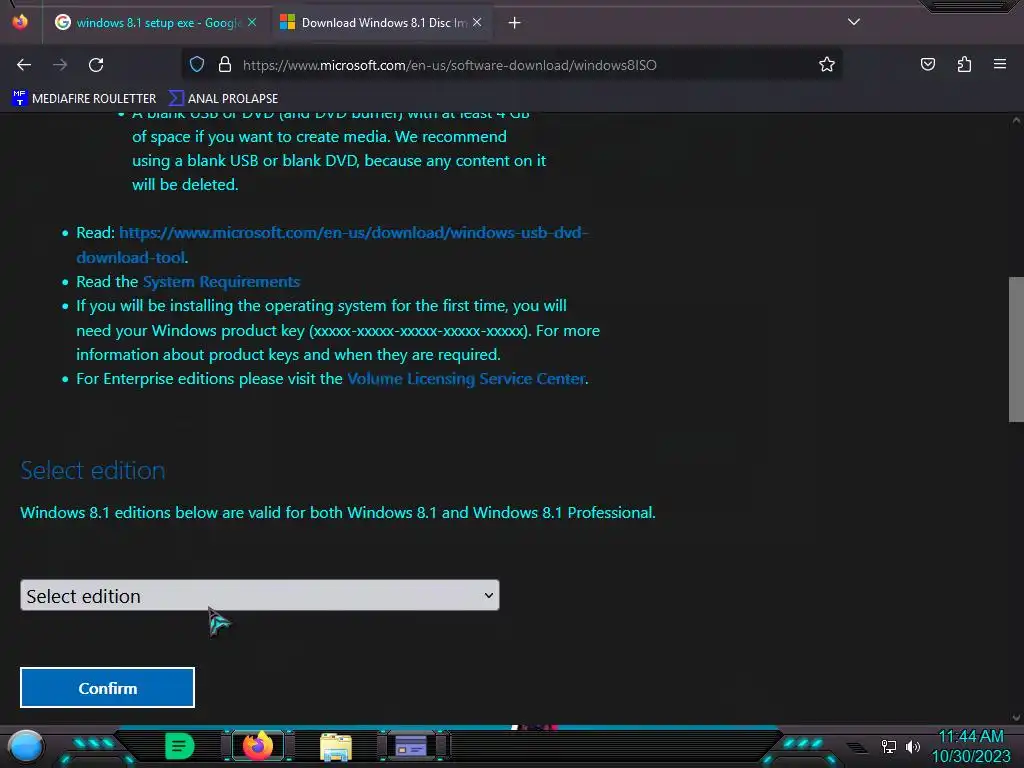The image size is (1024, 768).
Task: Go back to the previous page
Action: 24,65
